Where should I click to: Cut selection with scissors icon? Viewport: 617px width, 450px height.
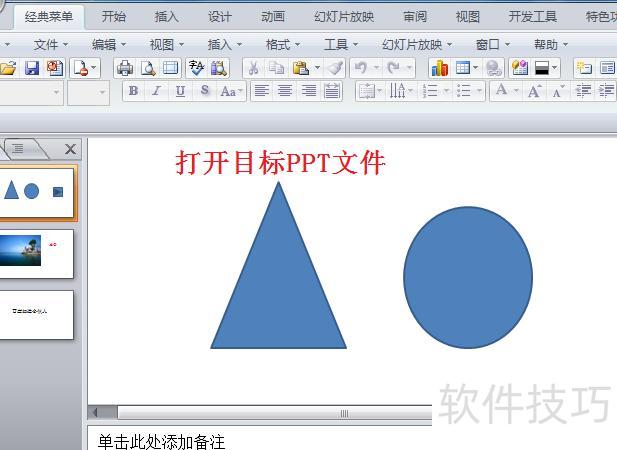[254, 68]
